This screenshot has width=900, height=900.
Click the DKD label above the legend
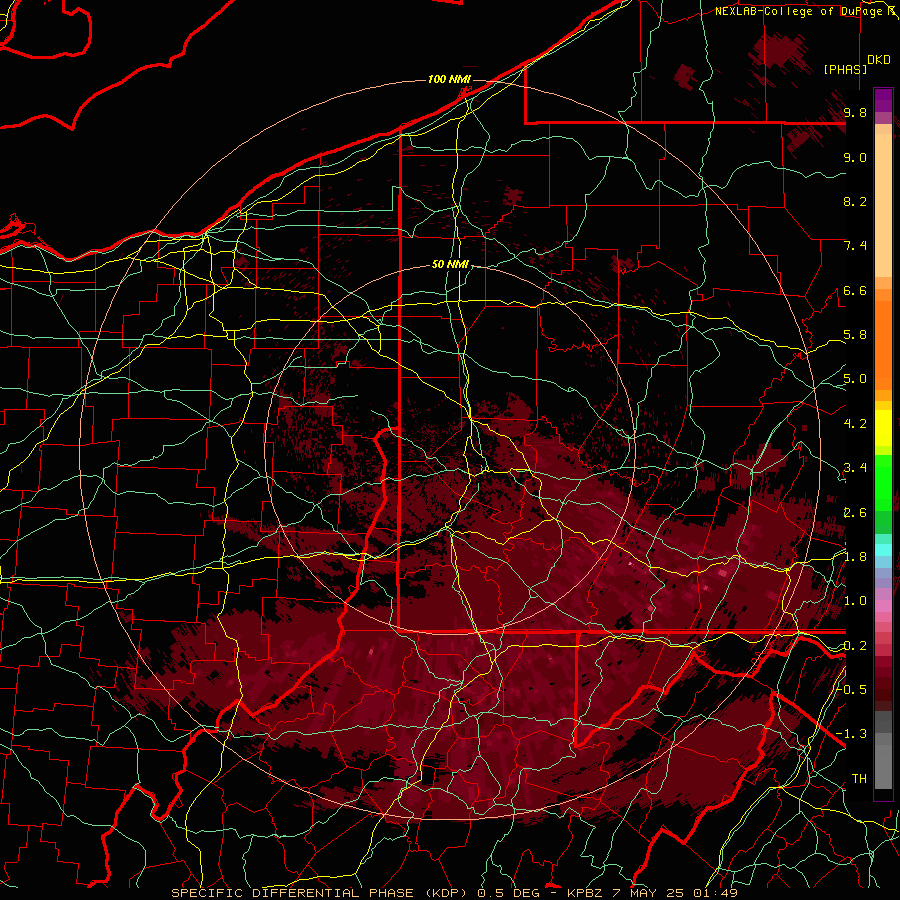click(x=879, y=60)
